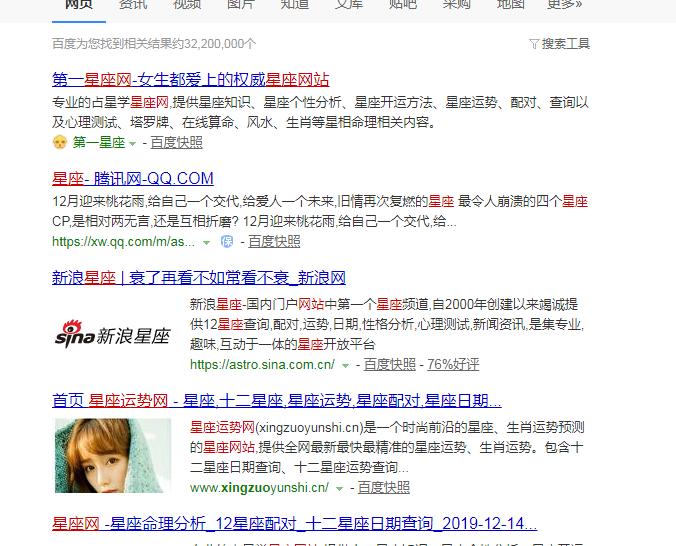
Task: Click the funnel icon beside 搜索工具
Action: (x=534, y=44)
